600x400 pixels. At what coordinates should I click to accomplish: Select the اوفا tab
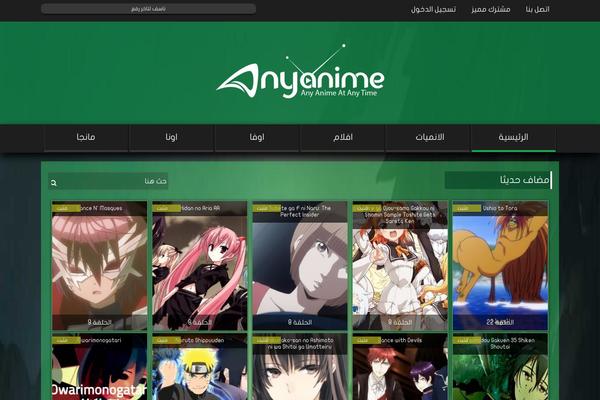[257, 137]
